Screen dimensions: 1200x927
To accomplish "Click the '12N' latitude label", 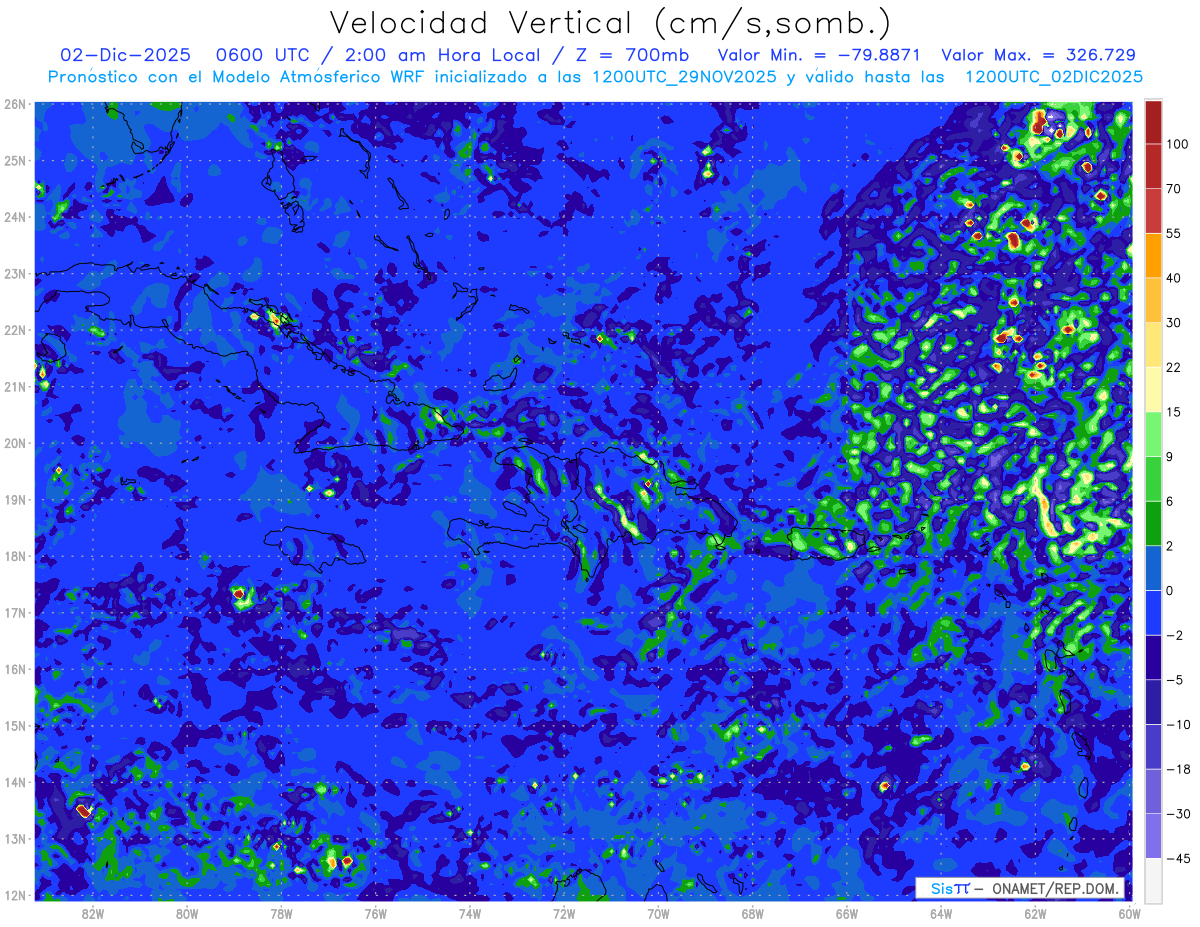I will tap(15, 895).
